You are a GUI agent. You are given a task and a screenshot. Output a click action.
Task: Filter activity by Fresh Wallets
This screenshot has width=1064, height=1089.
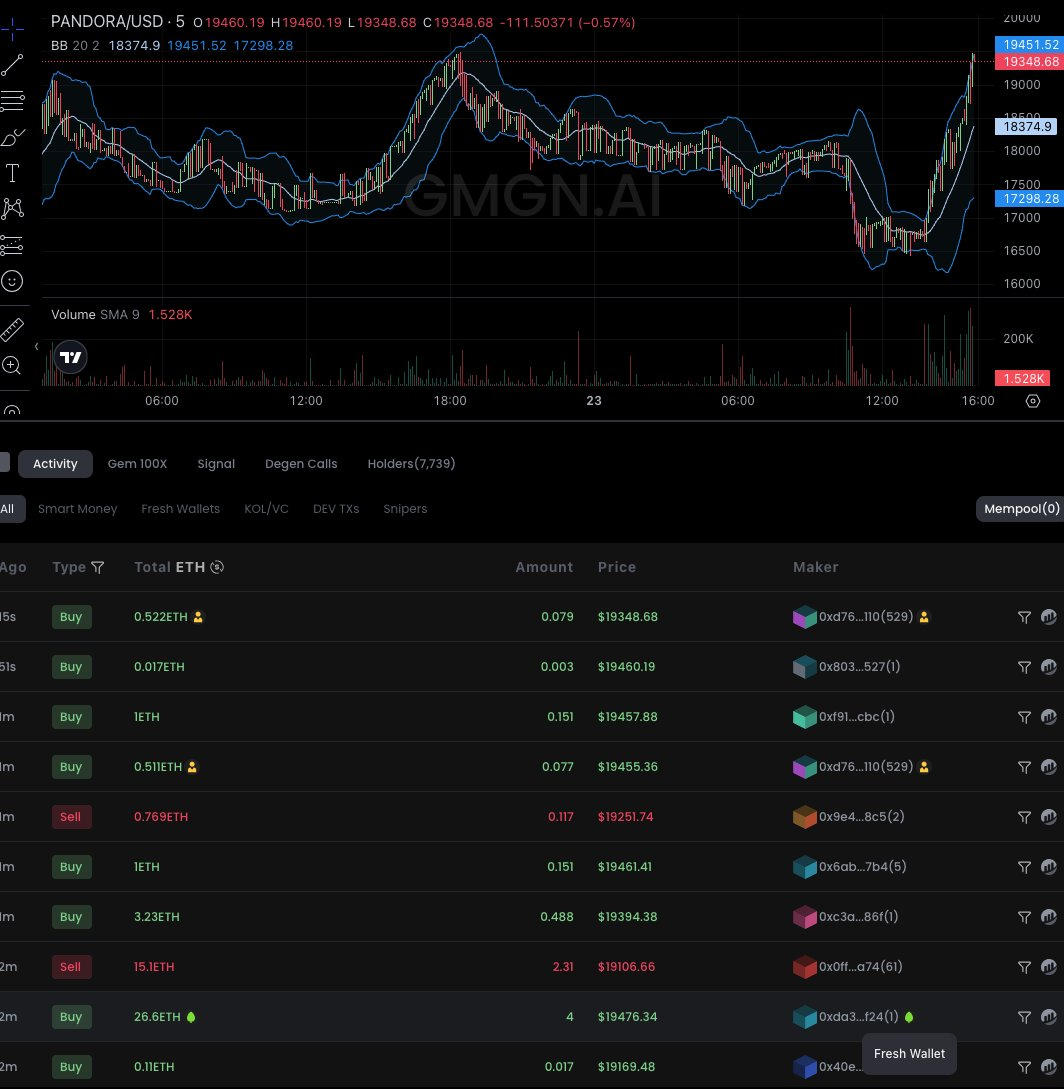point(180,509)
